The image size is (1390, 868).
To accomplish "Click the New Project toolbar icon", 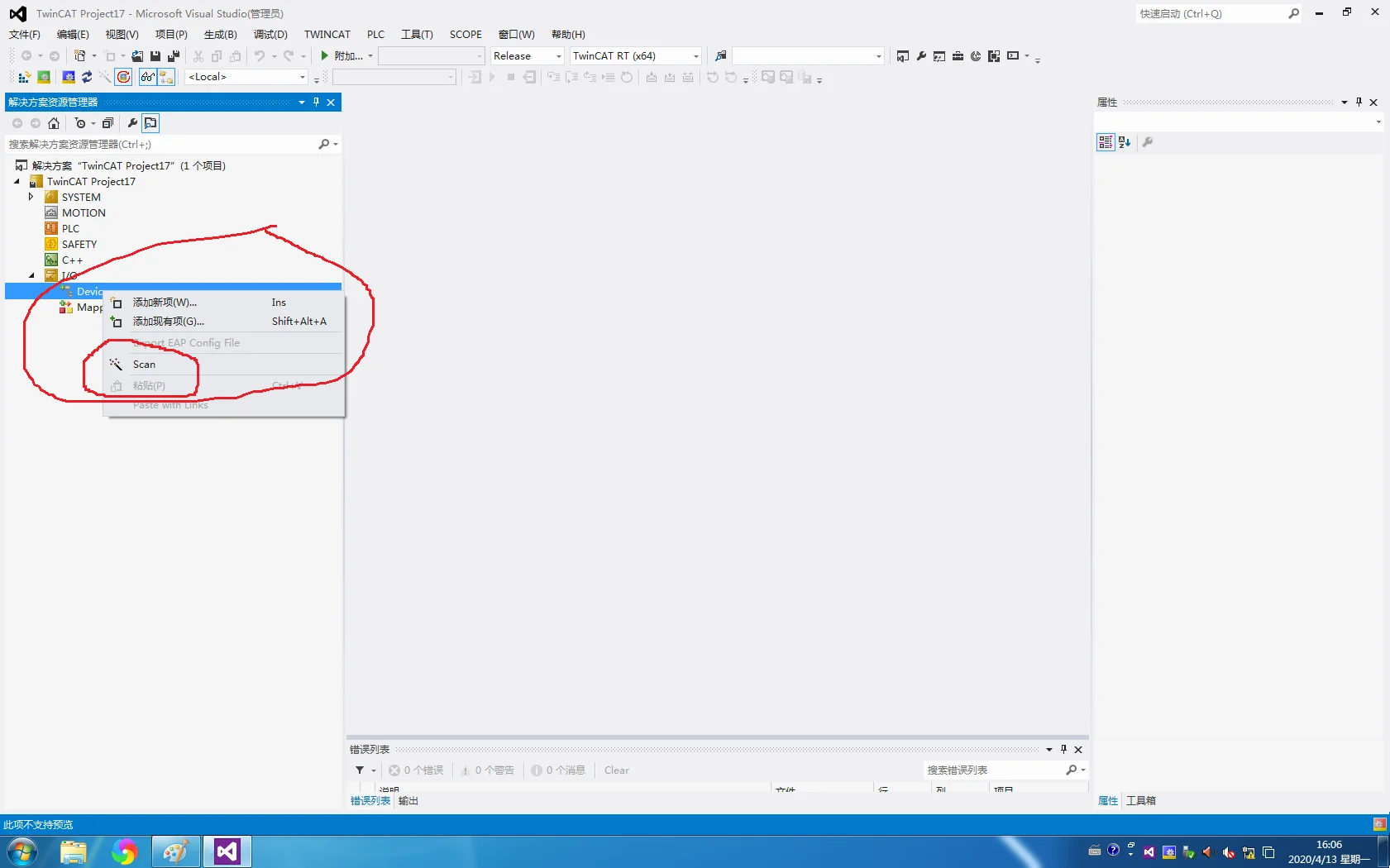I will (x=80, y=55).
